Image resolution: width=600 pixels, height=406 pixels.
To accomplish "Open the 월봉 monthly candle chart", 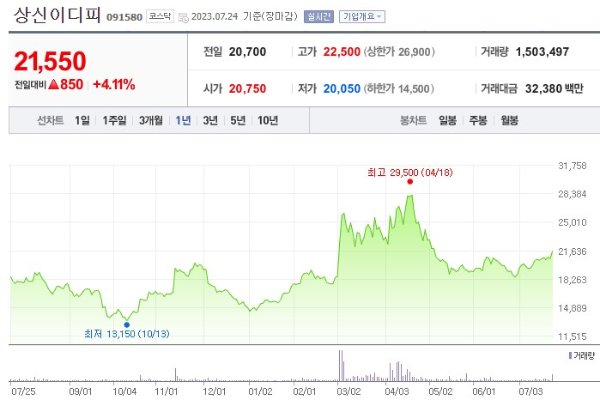I will click(x=509, y=121).
